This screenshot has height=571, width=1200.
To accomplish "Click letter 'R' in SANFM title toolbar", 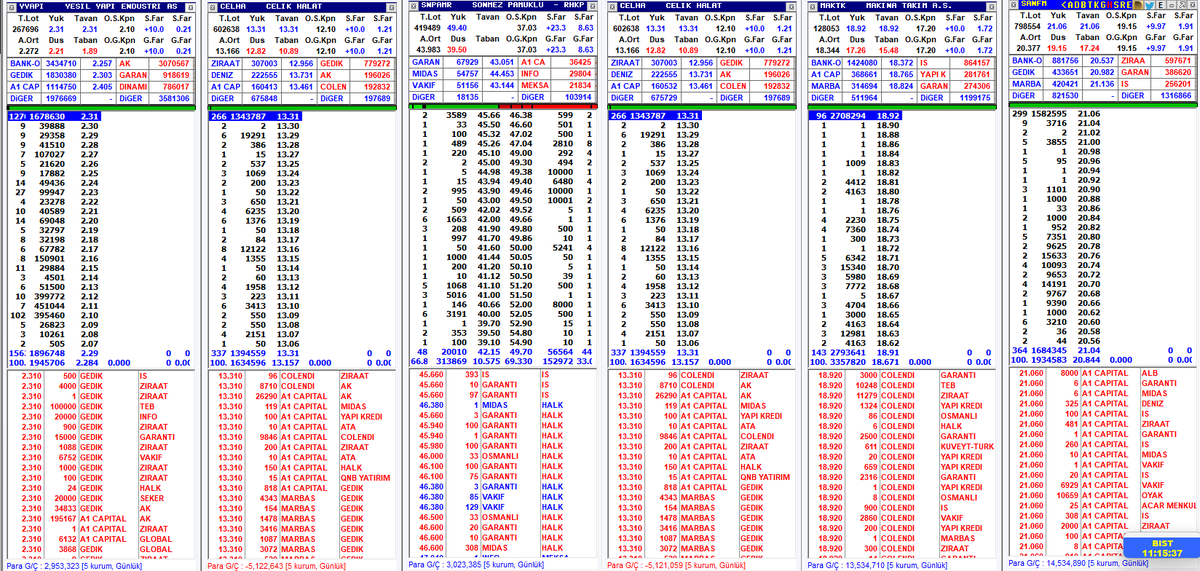I will point(1122,5).
